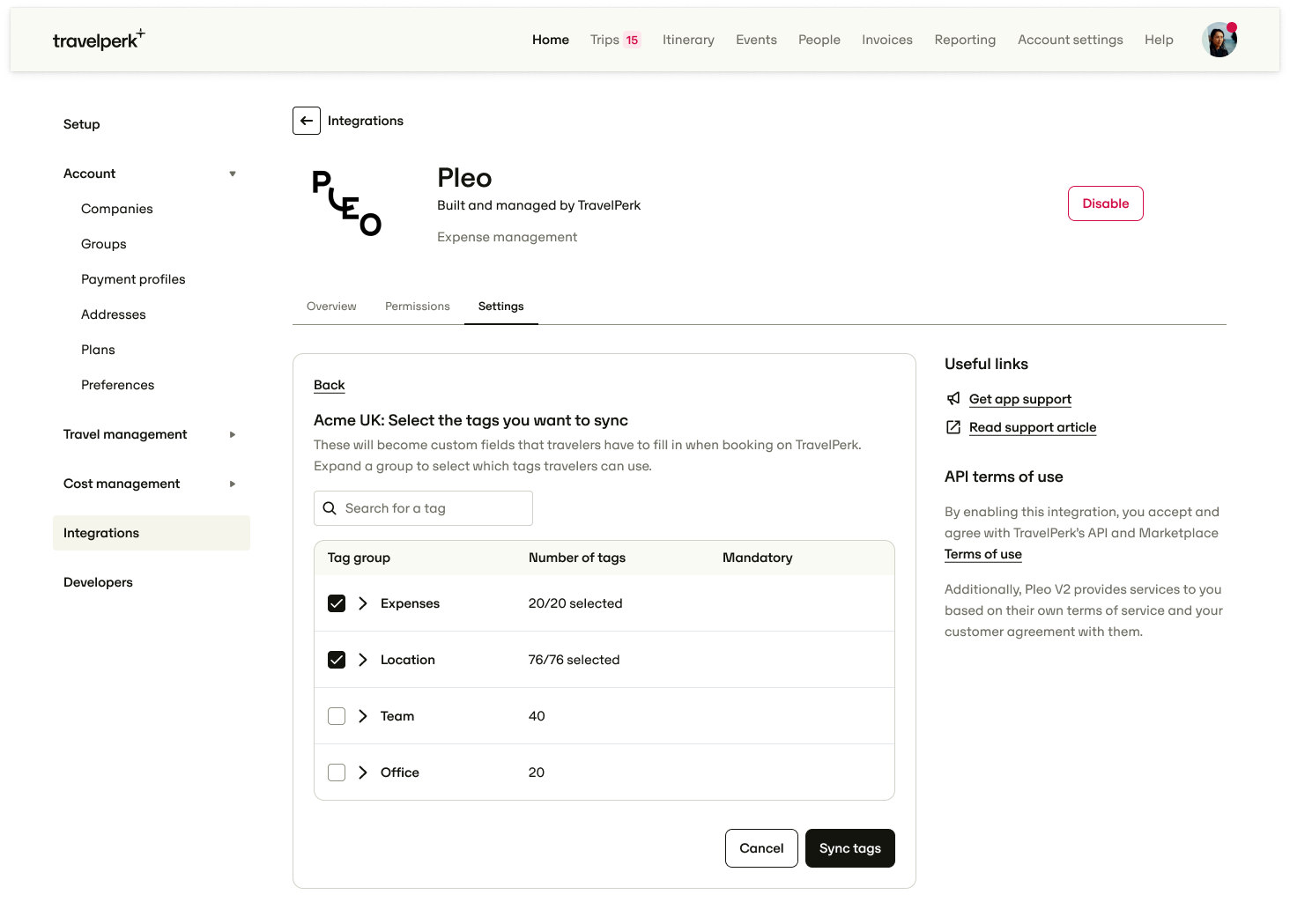
Task: Open Plans in the sidebar
Action: pos(98,350)
